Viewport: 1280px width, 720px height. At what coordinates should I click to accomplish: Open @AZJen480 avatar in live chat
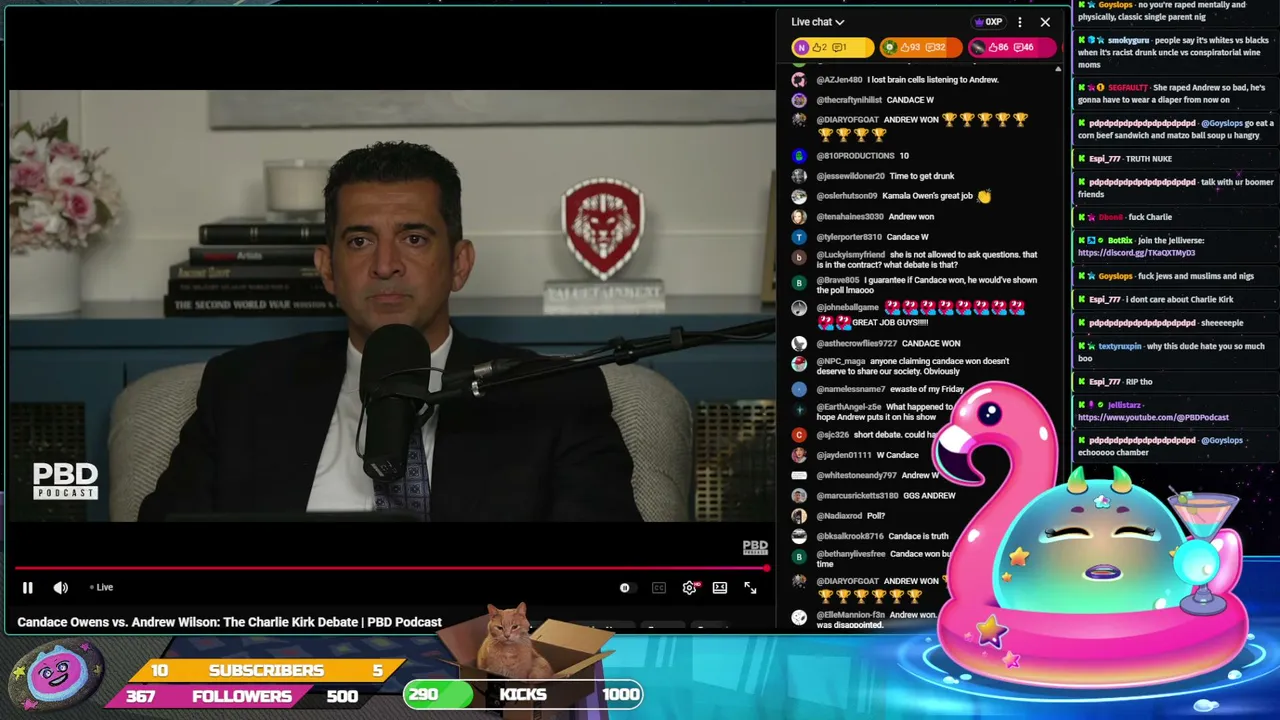point(799,80)
